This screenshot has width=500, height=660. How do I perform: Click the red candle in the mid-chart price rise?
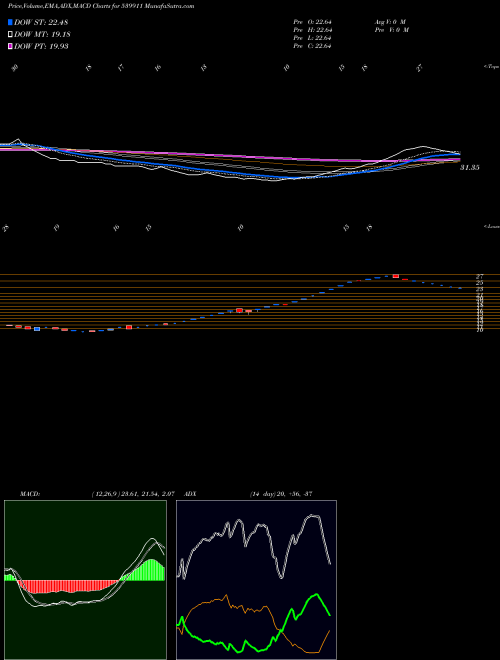(x=239, y=311)
